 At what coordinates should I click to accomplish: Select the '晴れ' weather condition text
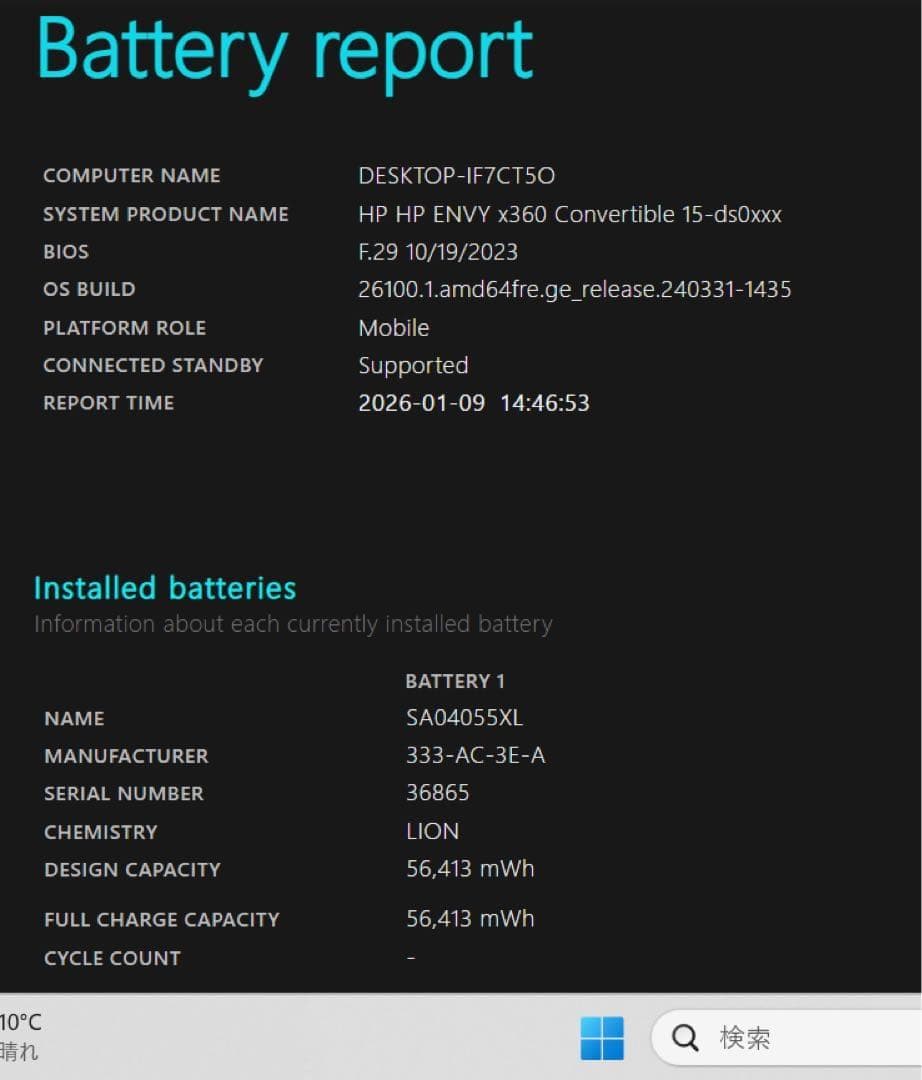pyautogui.click(x=17, y=1053)
